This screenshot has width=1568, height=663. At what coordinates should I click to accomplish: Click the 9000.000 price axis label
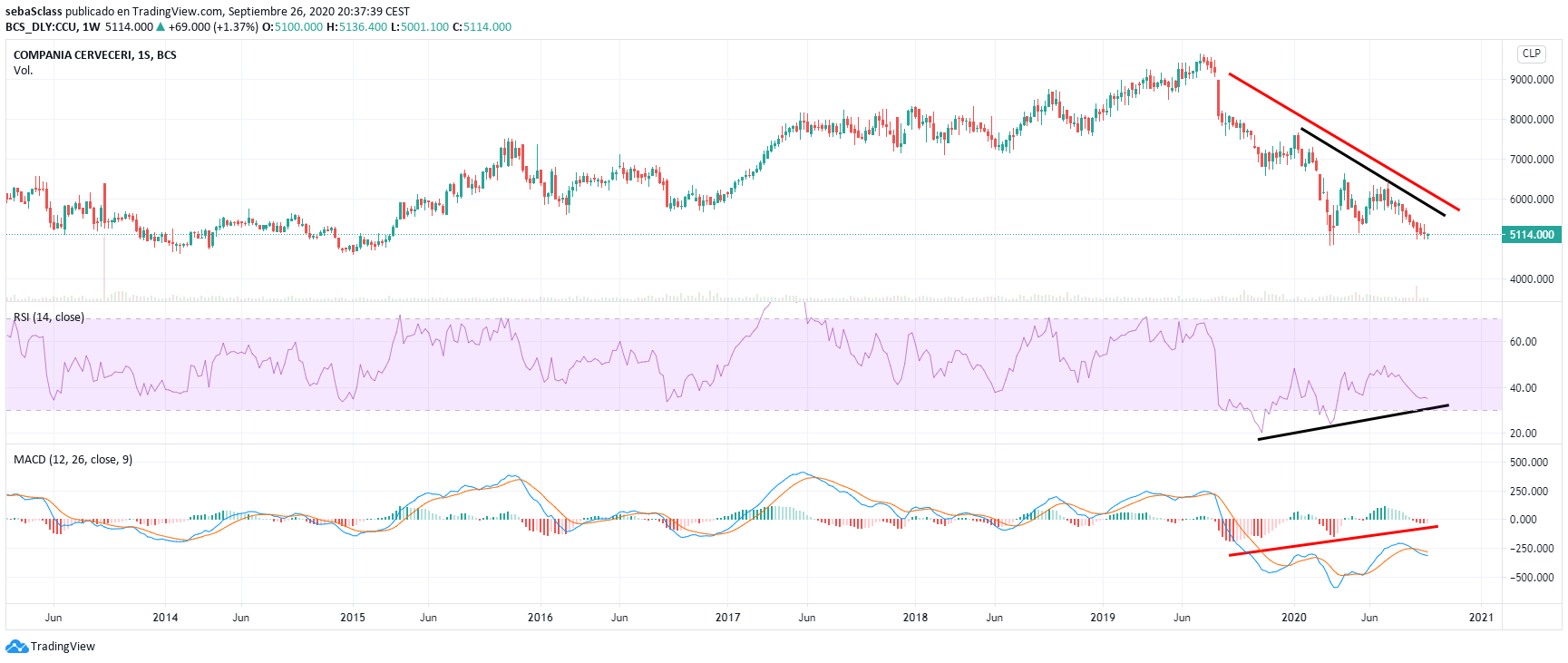point(1532,80)
